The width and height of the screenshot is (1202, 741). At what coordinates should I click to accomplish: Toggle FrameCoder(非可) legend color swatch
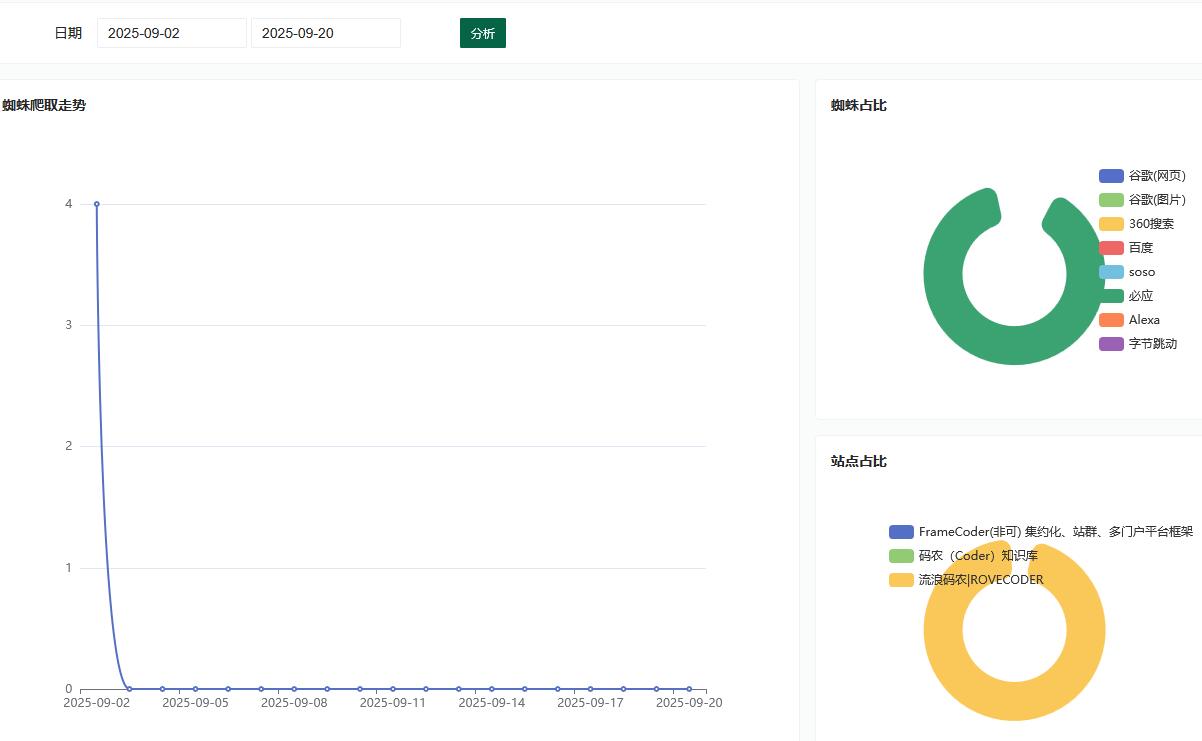point(901,532)
